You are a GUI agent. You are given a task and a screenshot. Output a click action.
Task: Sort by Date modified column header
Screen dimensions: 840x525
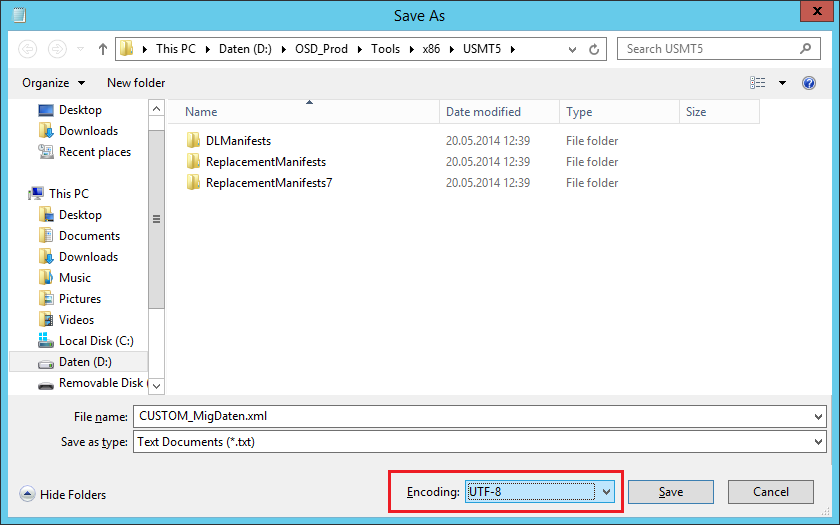(x=483, y=112)
